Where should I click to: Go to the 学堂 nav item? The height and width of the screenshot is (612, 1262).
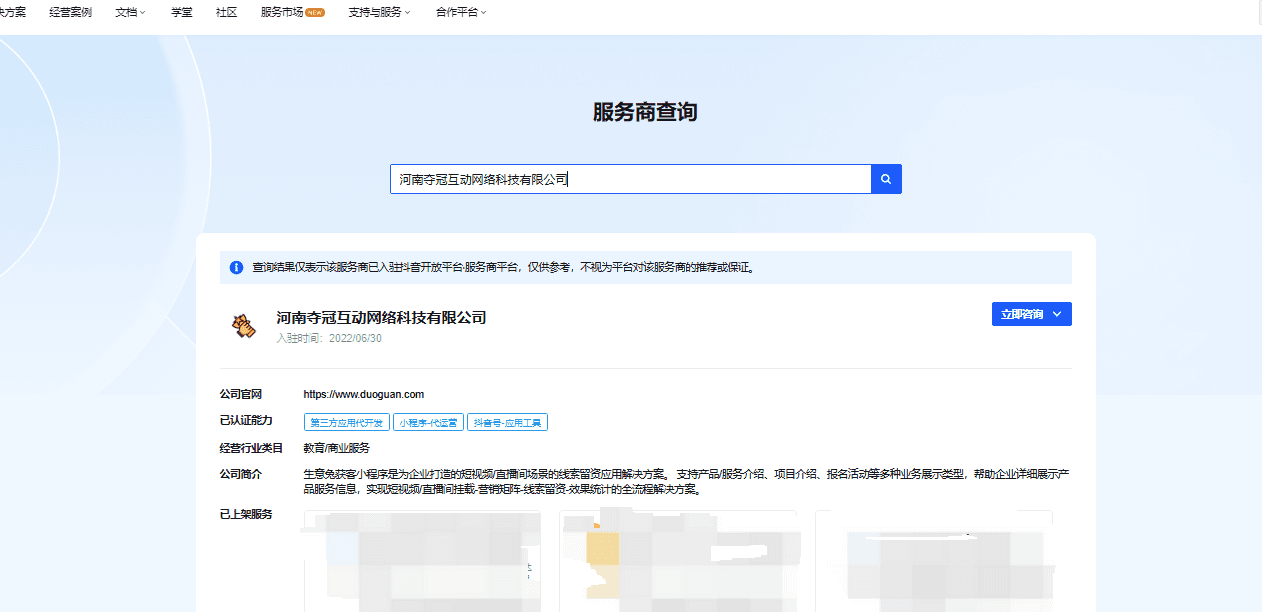coord(182,12)
